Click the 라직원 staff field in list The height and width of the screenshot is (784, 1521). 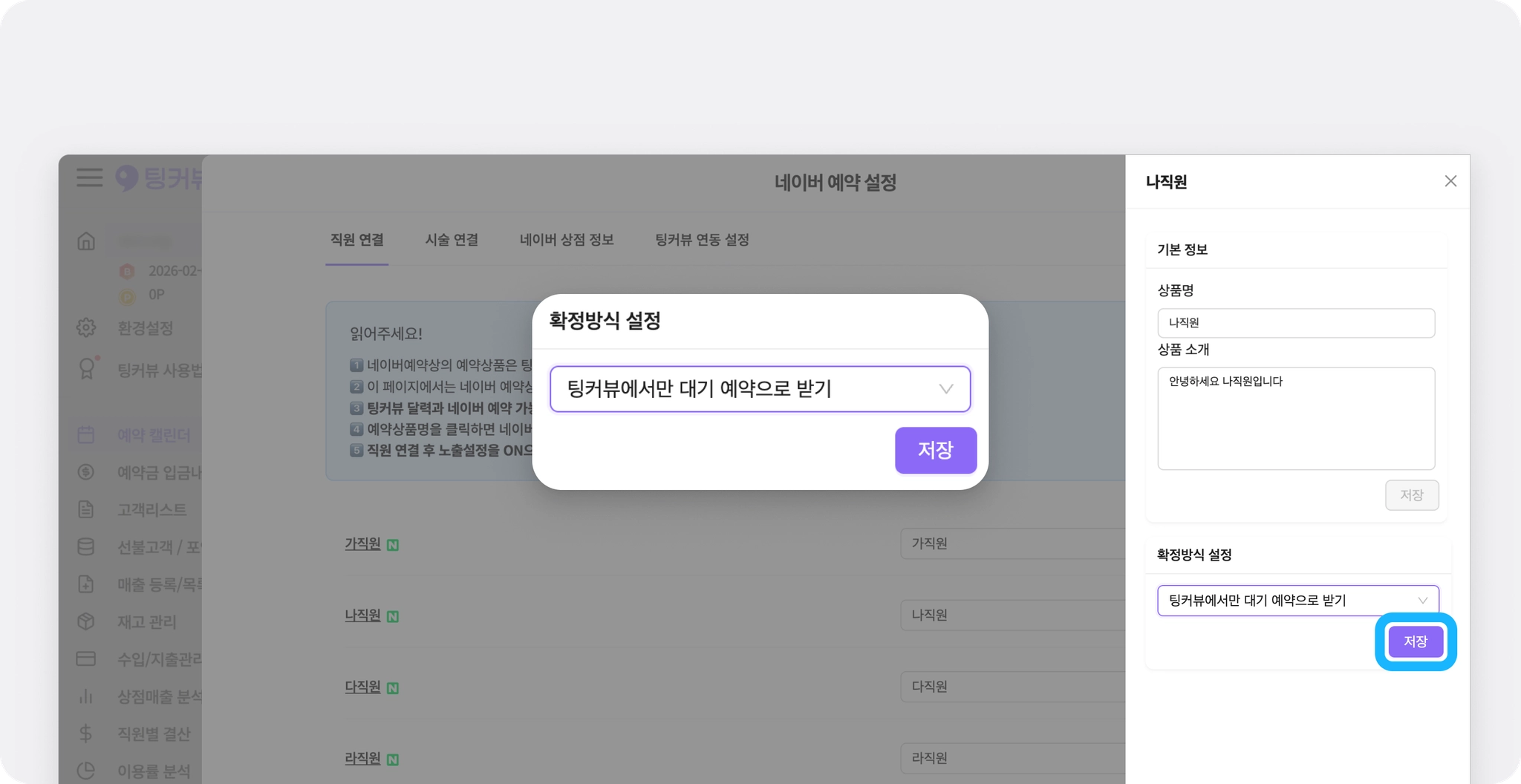(x=1013, y=758)
